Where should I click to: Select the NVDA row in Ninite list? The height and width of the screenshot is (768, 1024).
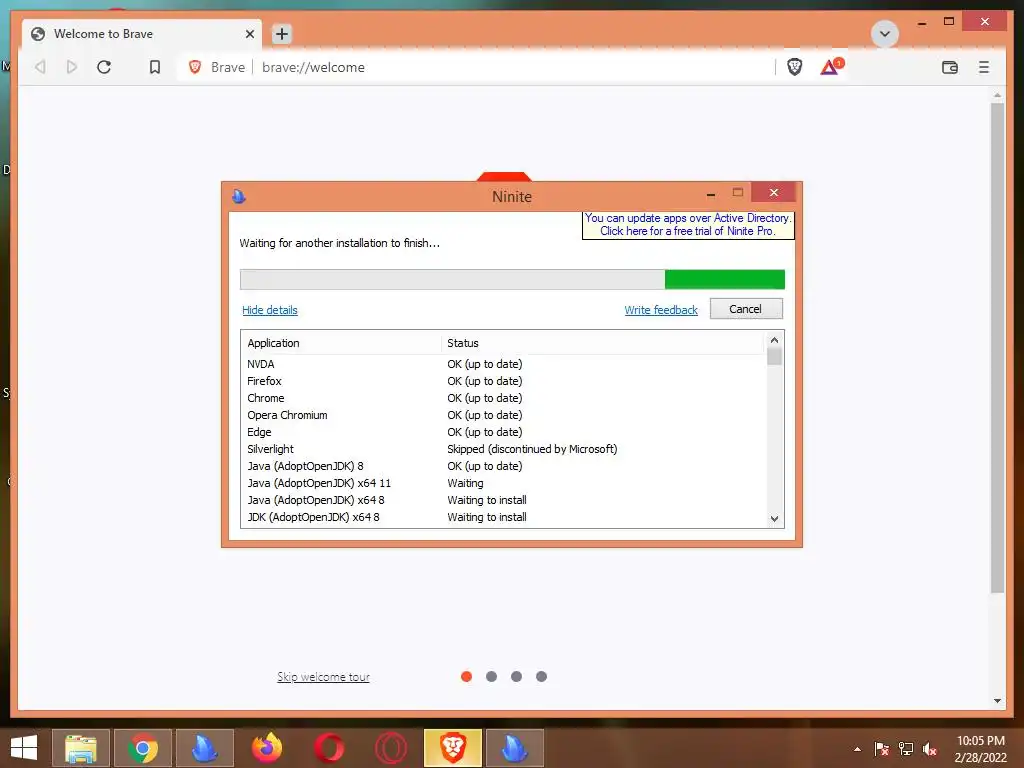(x=503, y=364)
